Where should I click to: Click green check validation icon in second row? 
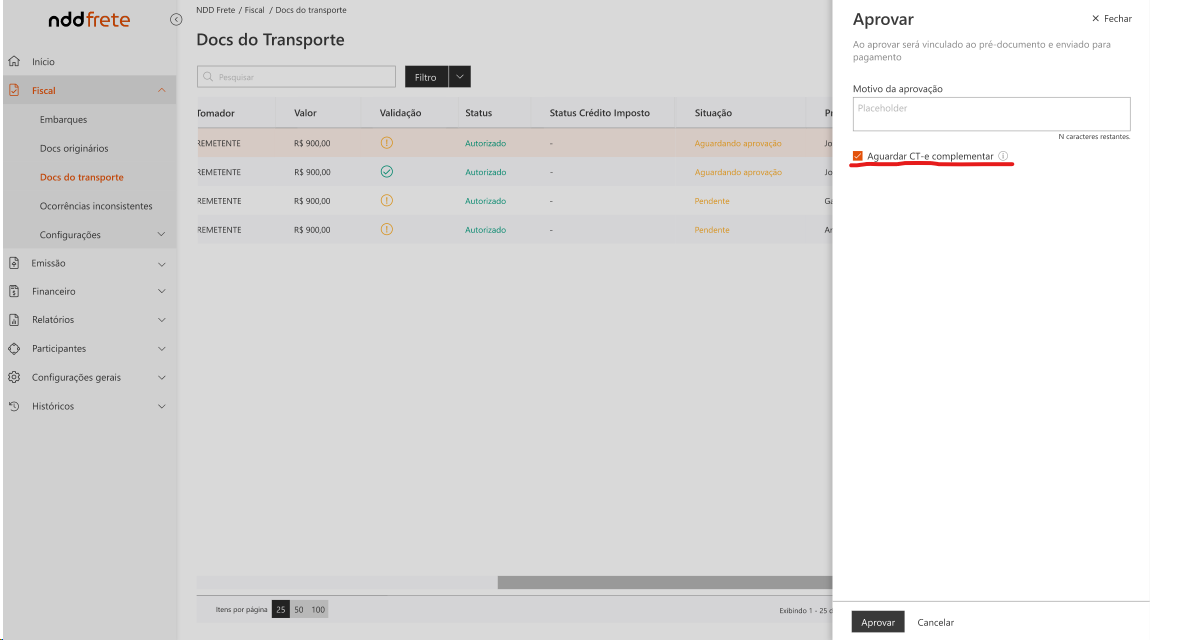(387, 172)
